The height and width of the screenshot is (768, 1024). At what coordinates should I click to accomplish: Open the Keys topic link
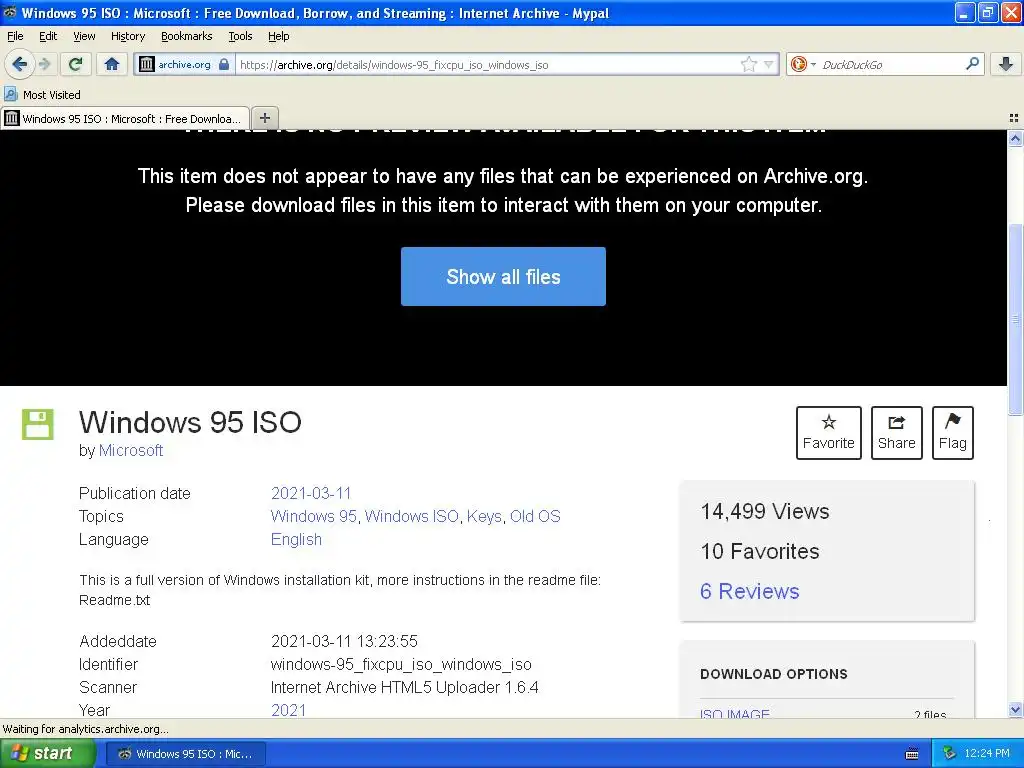point(484,516)
